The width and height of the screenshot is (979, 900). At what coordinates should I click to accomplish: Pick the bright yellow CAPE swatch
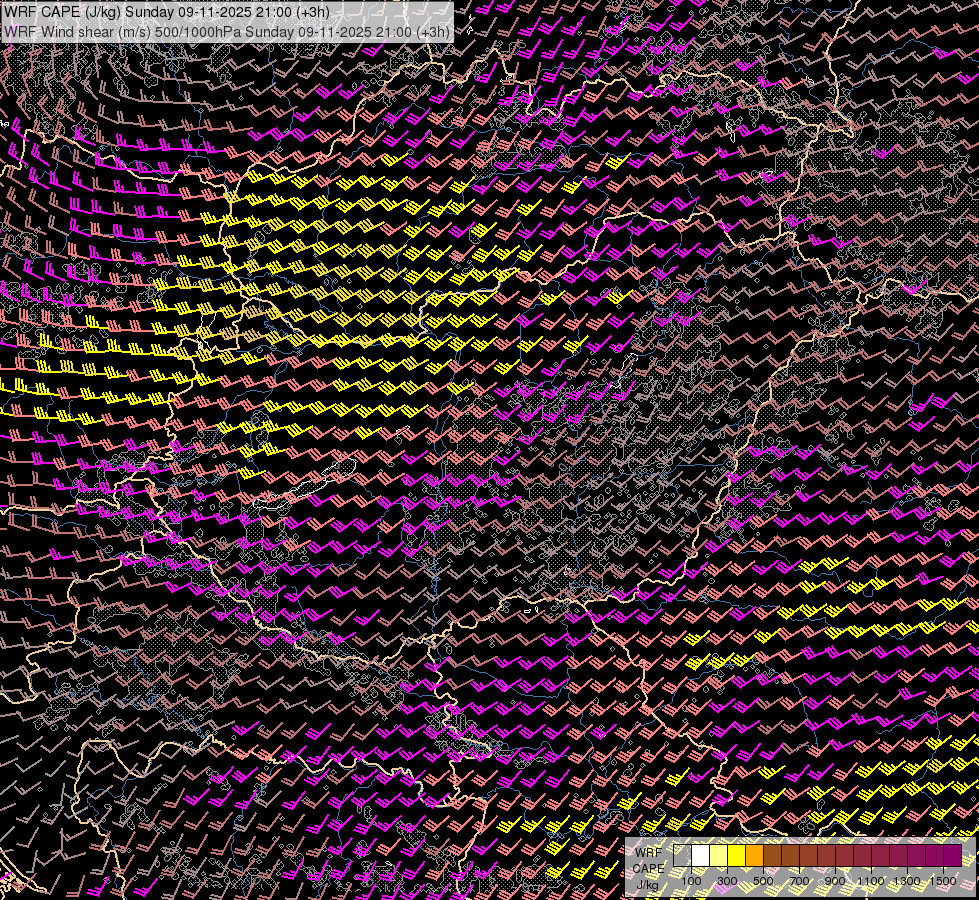736,856
